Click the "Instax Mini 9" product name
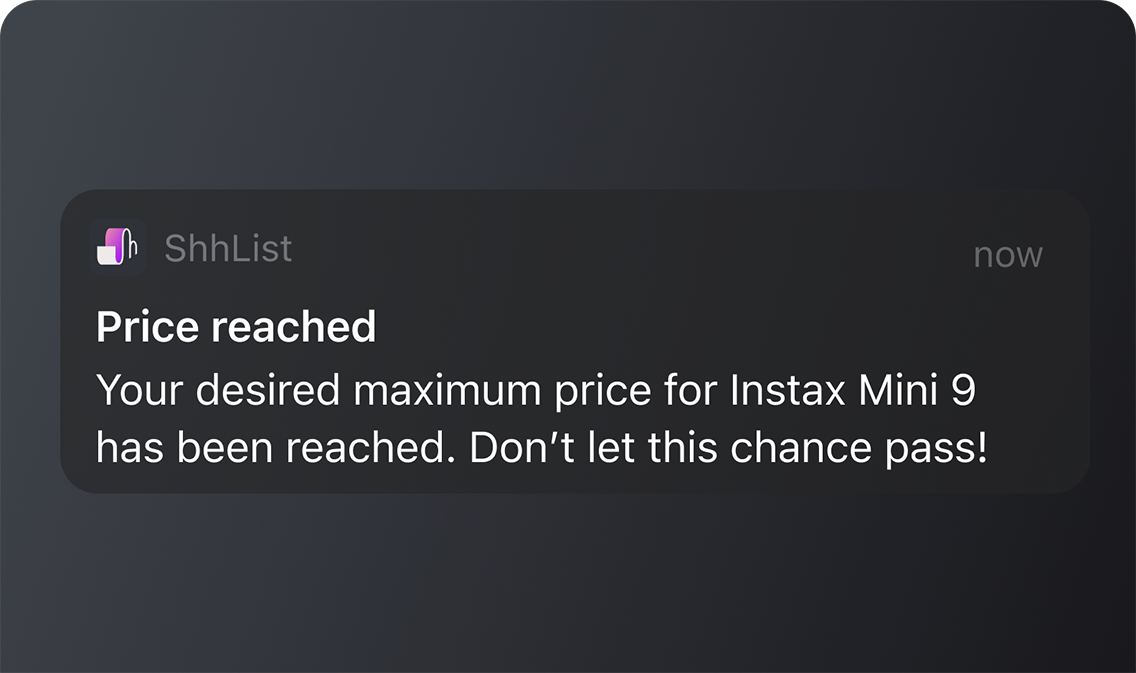The width and height of the screenshot is (1136, 673). coord(853,390)
